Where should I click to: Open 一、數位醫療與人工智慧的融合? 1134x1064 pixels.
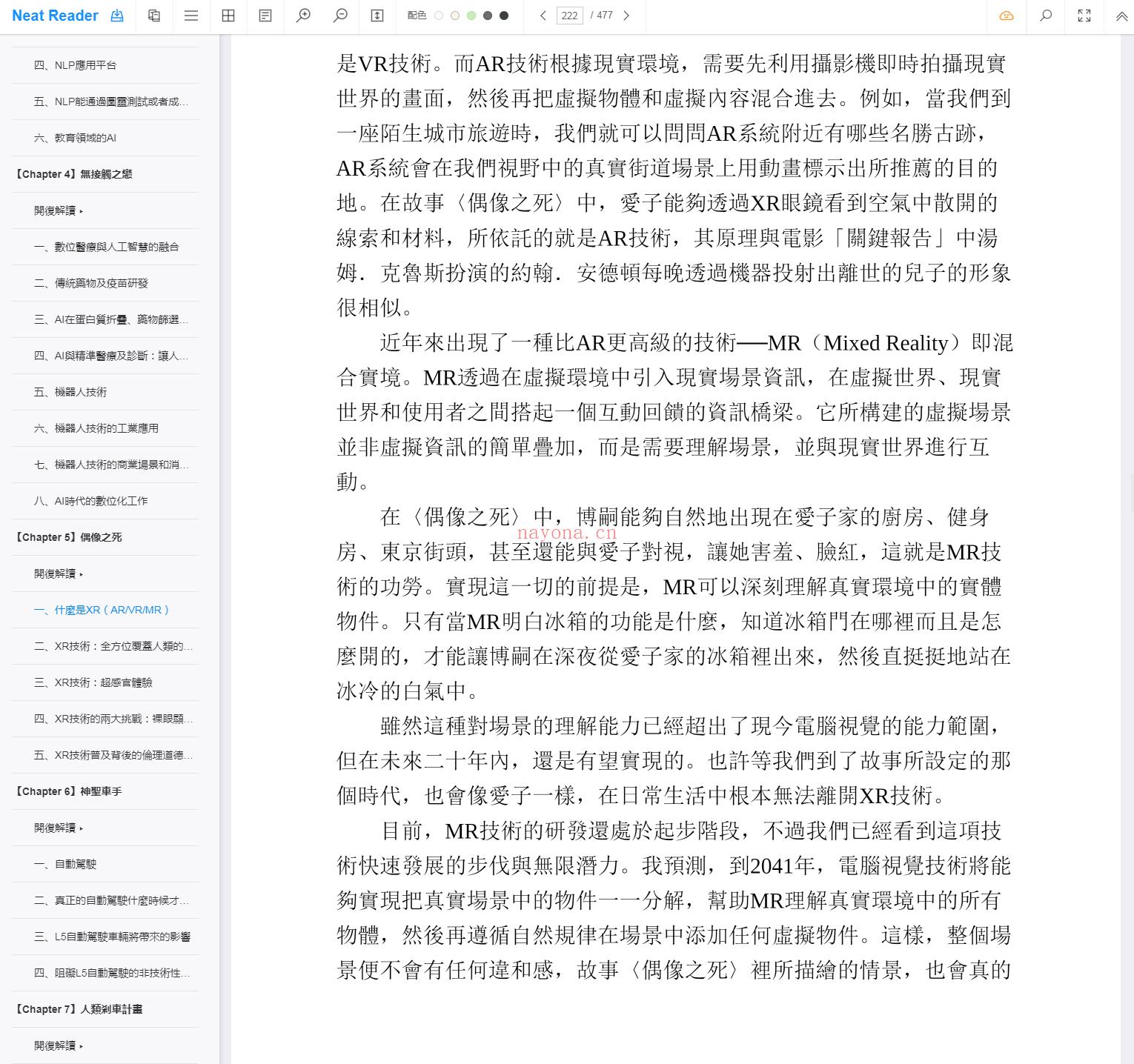(x=107, y=247)
